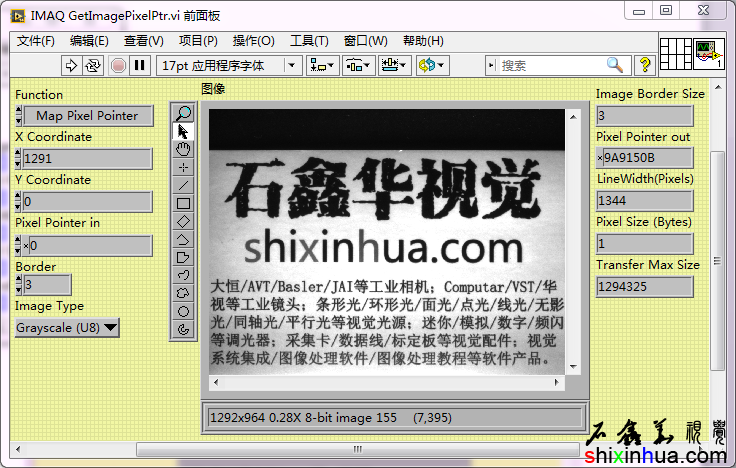Select the Line tool
Viewport: 736px width, 468px height.
[x=183, y=185]
